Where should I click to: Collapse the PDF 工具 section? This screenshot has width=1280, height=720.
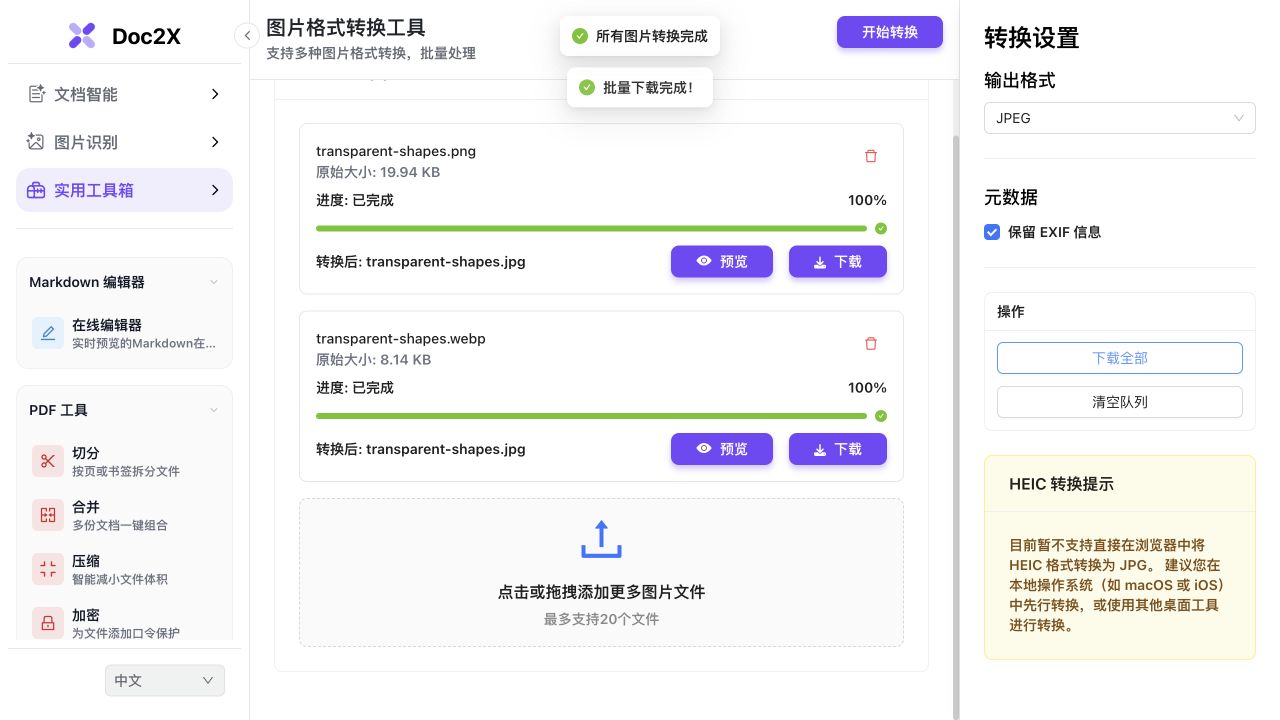point(213,410)
